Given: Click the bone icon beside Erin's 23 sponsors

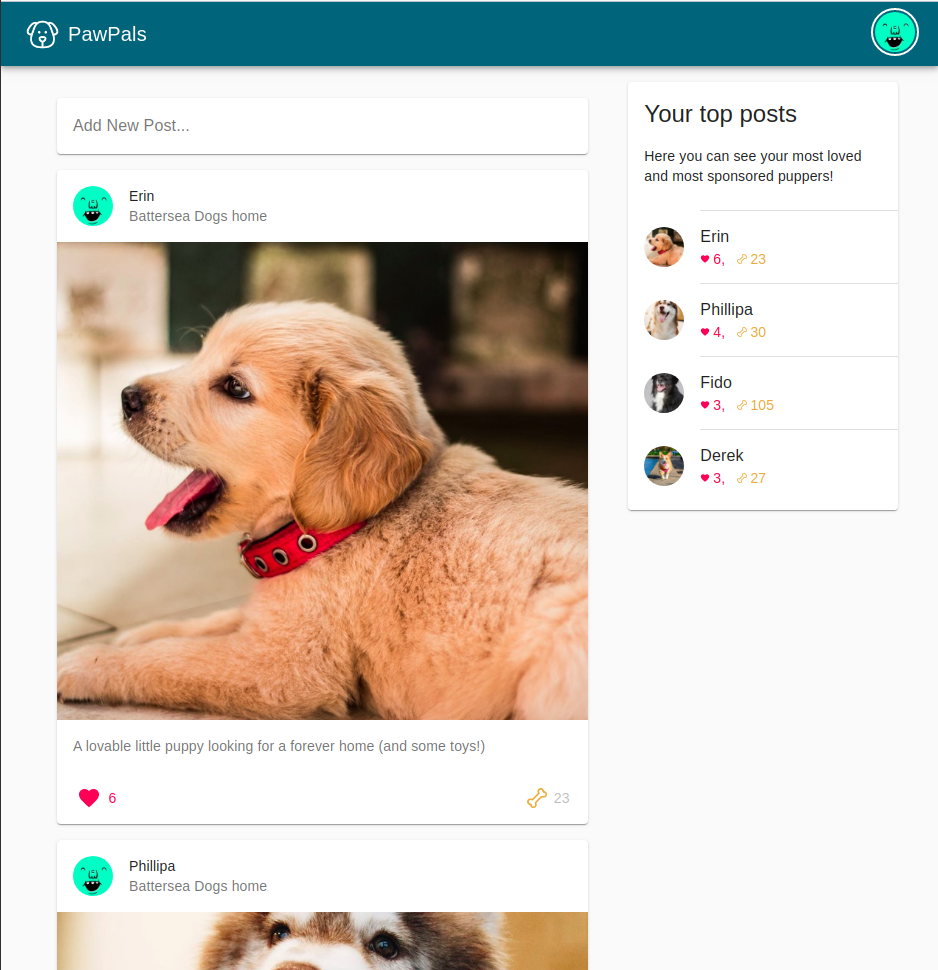Looking at the screenshot, I should [741, 259].
